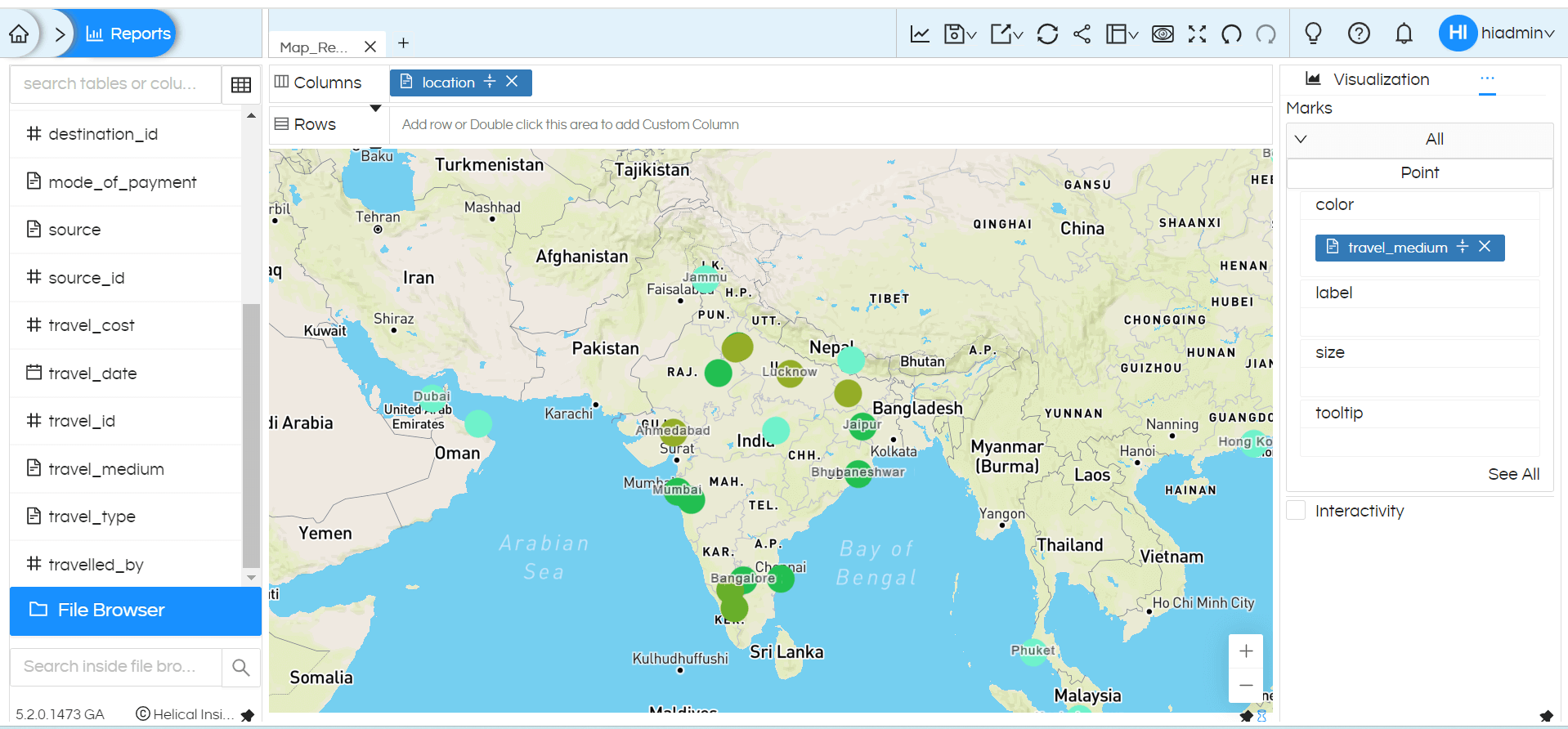Click the column list scroll down arrow
Image resolution: width=1568 pixels, height=729 pixels.
(x=251, y=578)
